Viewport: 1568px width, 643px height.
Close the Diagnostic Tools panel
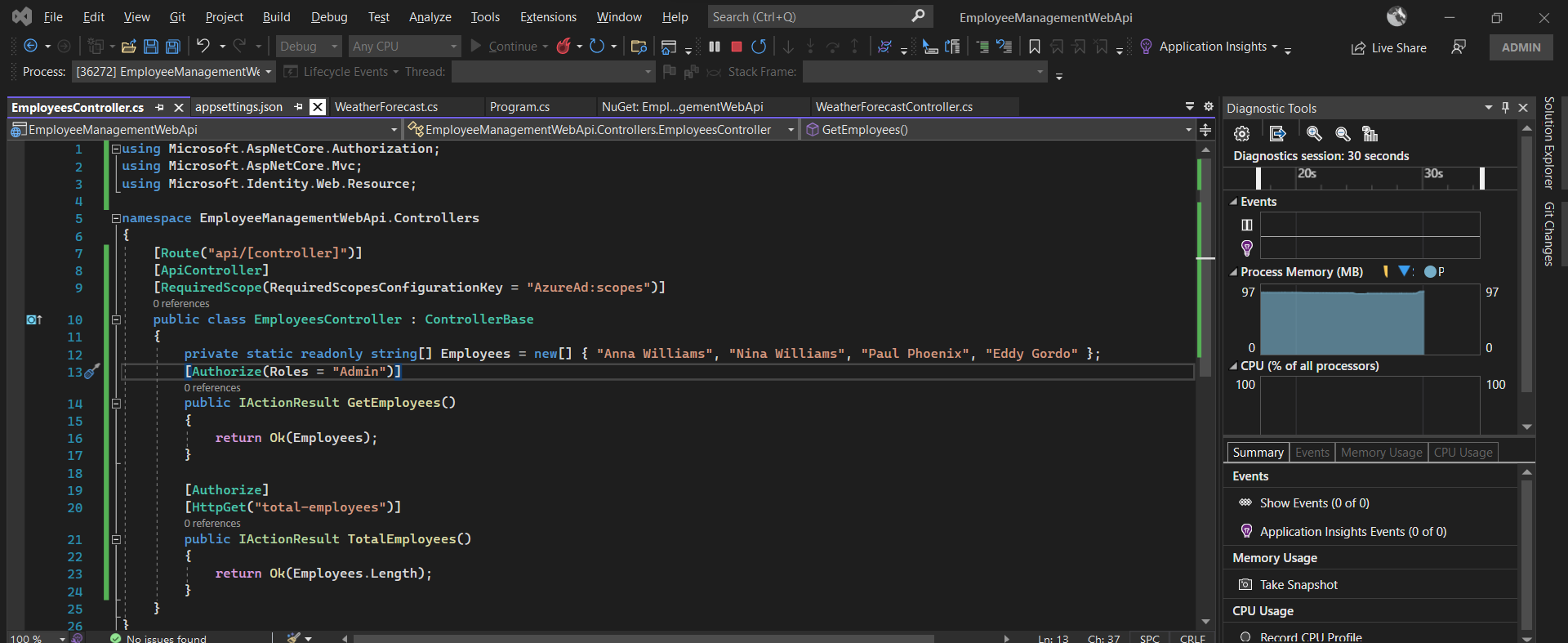coord(1523,108)
